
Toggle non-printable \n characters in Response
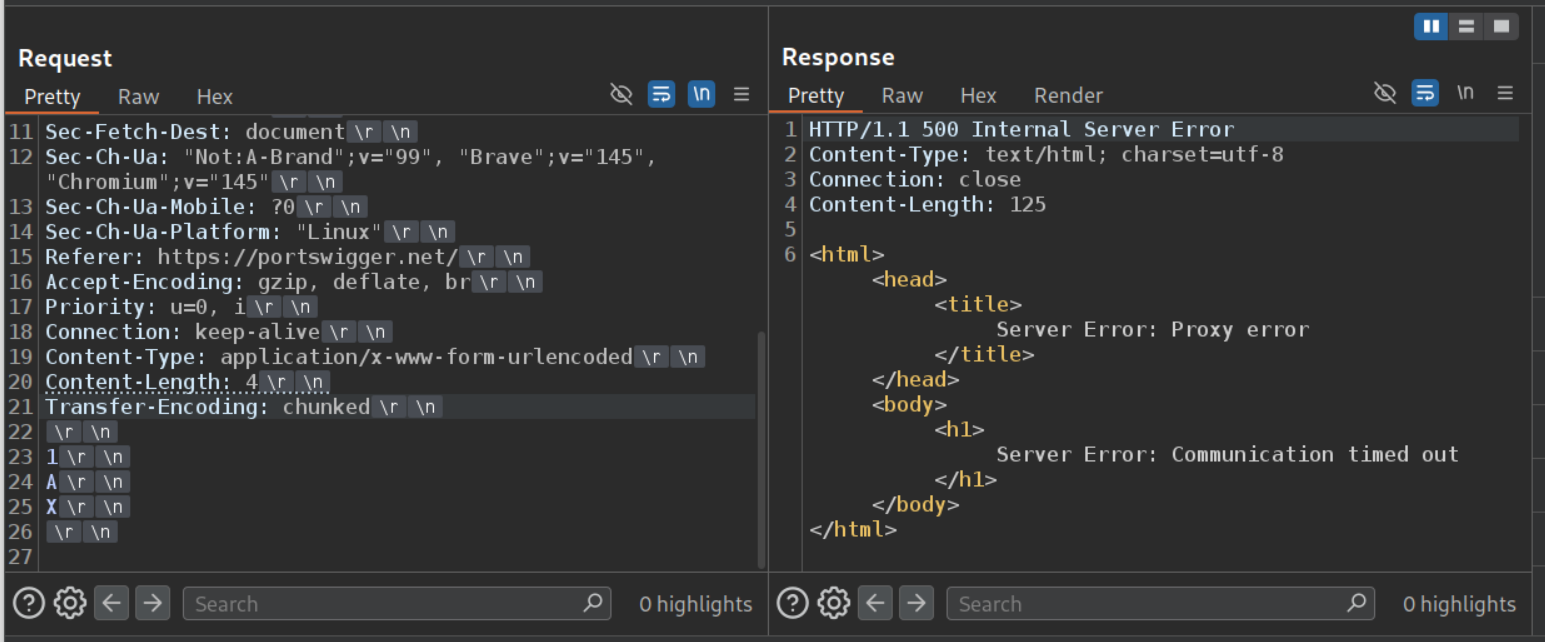(x=1465, y=93)
